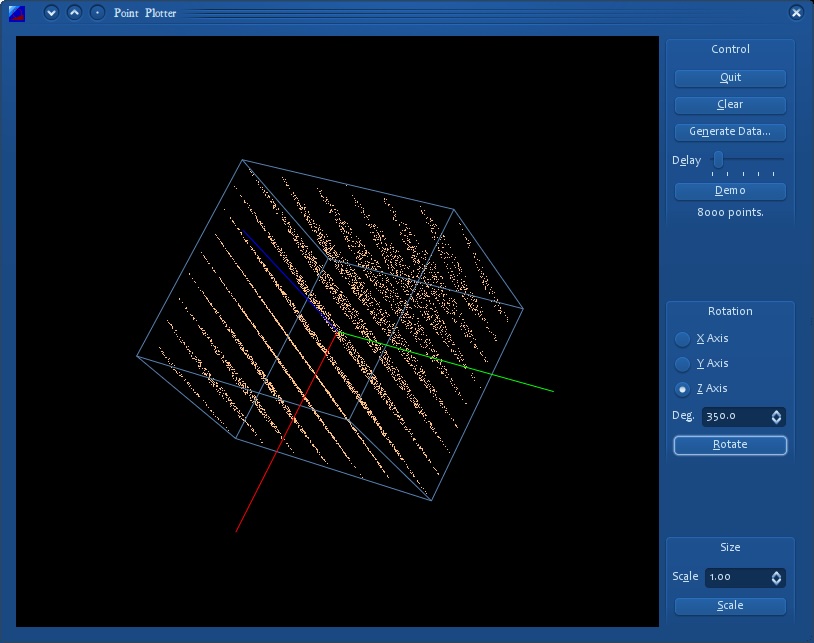Viewport: 814px width, 643px height.
Task: Click inside the Deg. input field
Action: click(x=733, y=417)
